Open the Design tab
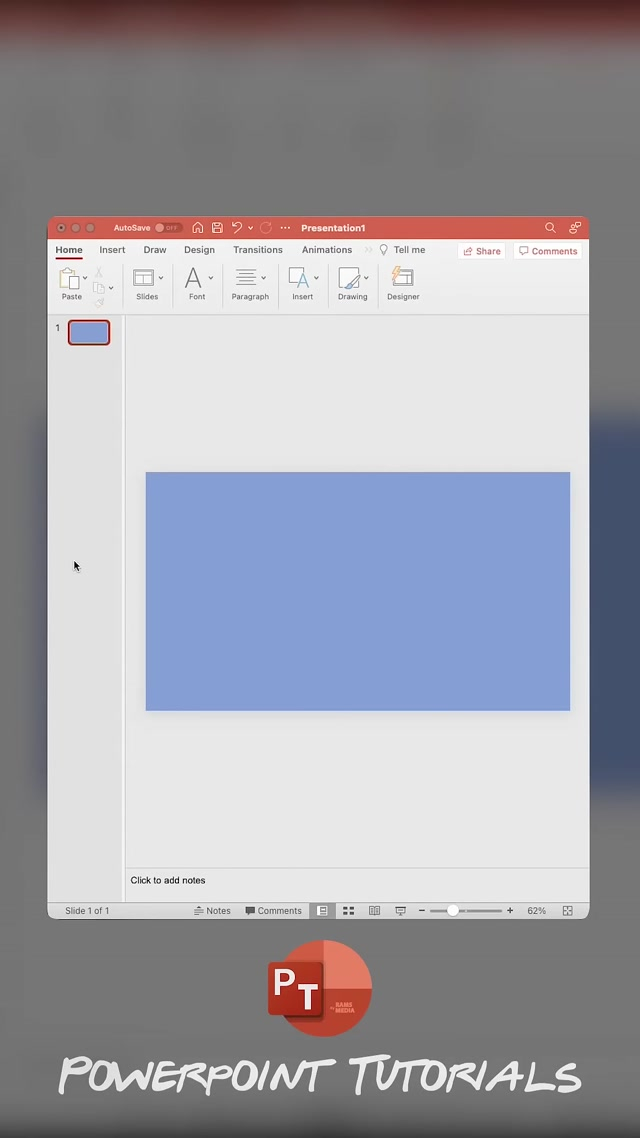640x1138 pixels. (x=199, y=250)
